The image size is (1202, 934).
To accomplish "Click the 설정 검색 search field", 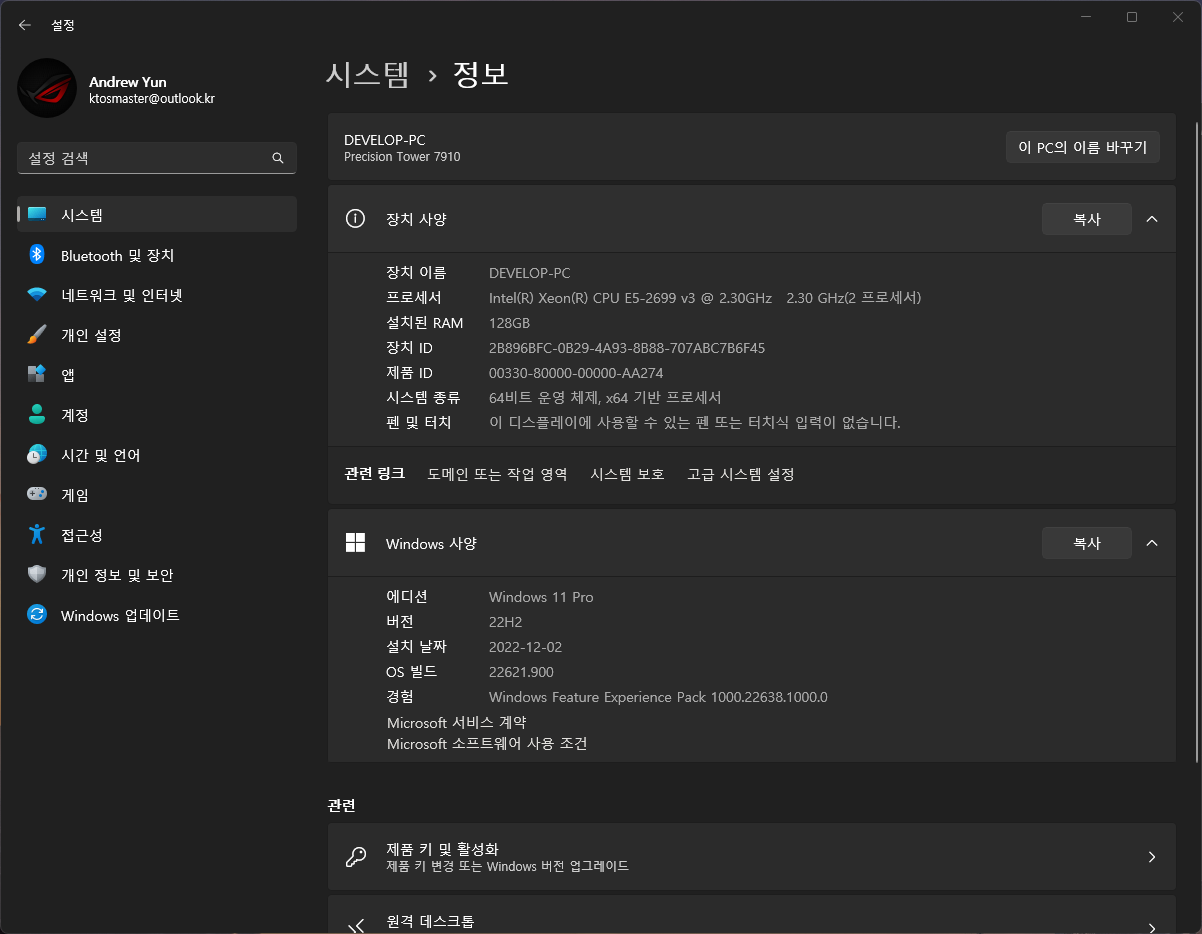I will point(157,158).
